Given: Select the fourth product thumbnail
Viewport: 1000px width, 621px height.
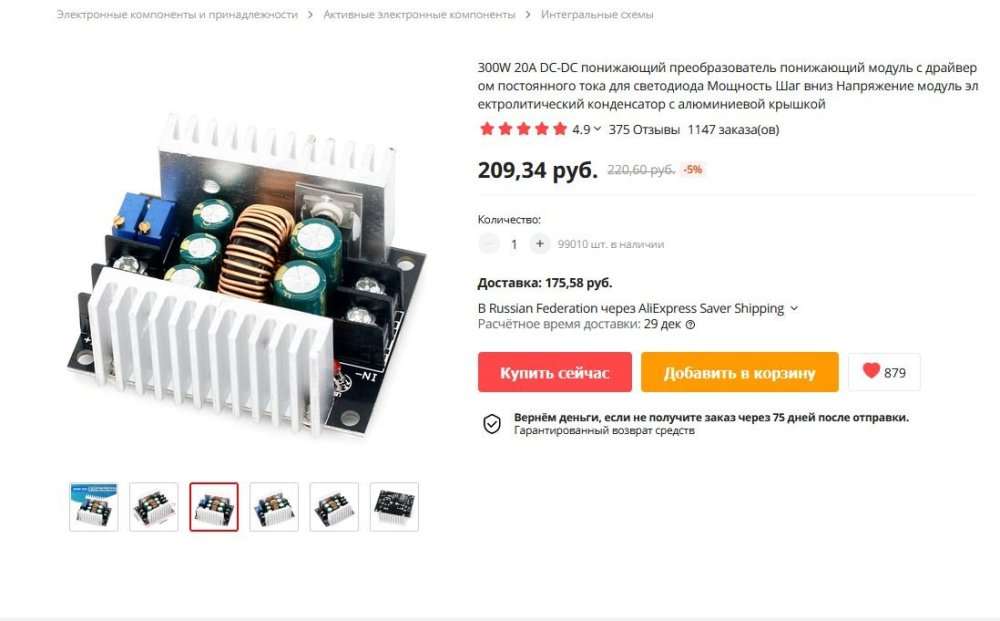Looking at the screenshot, I should click(x=274, y=507).
